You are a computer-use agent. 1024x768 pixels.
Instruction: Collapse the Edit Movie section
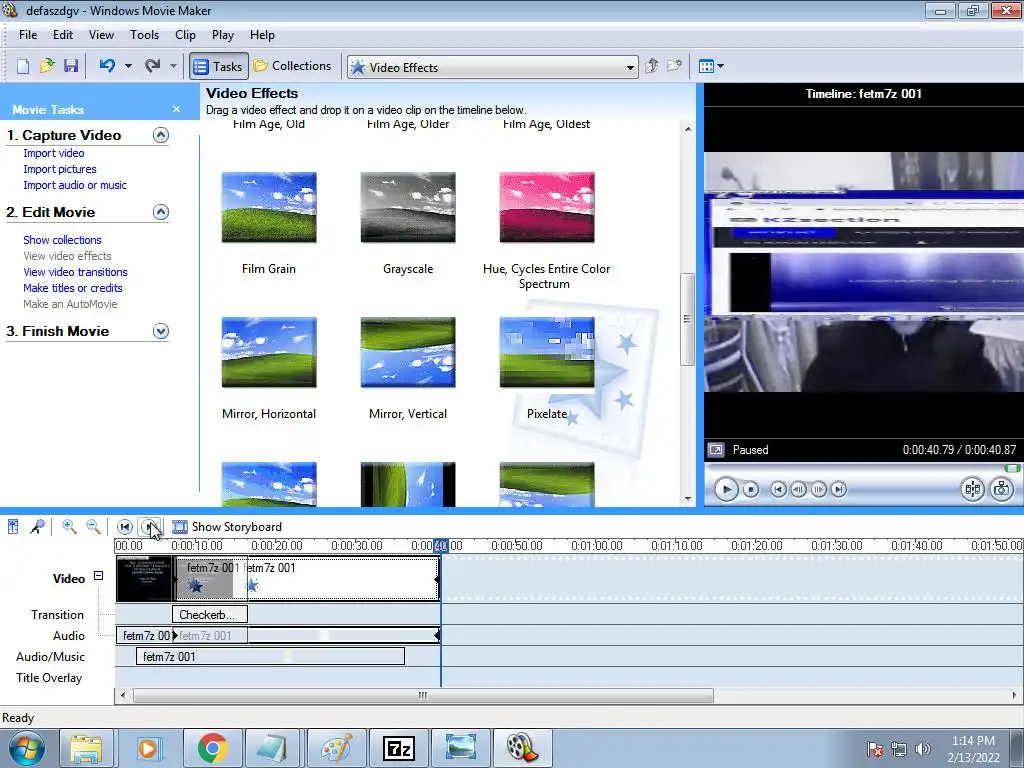tap(161, 212)
